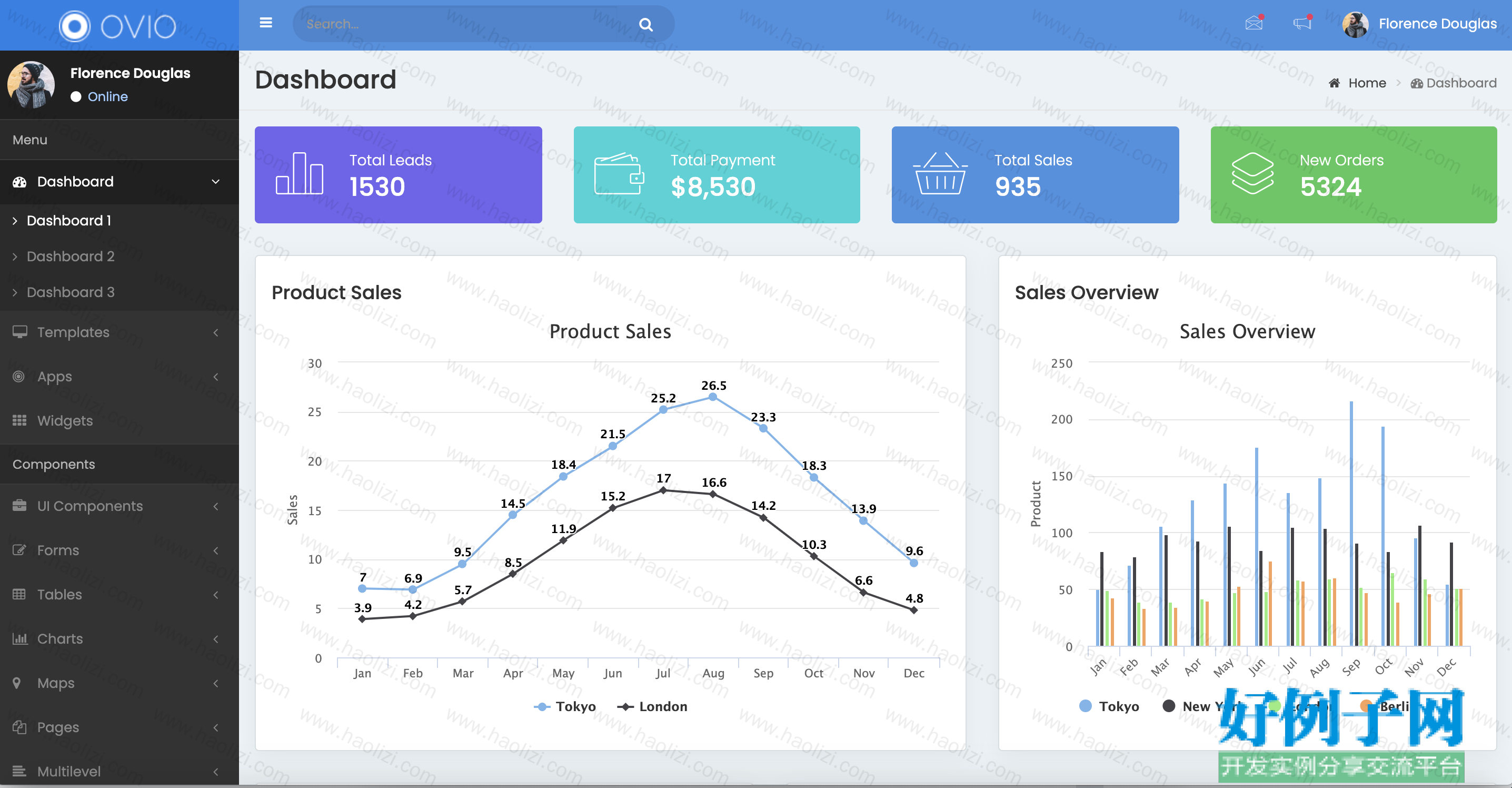1512x788 pixels.
Task: Open the megaphone notifications icon
Action: click(x=1302, y=24)
